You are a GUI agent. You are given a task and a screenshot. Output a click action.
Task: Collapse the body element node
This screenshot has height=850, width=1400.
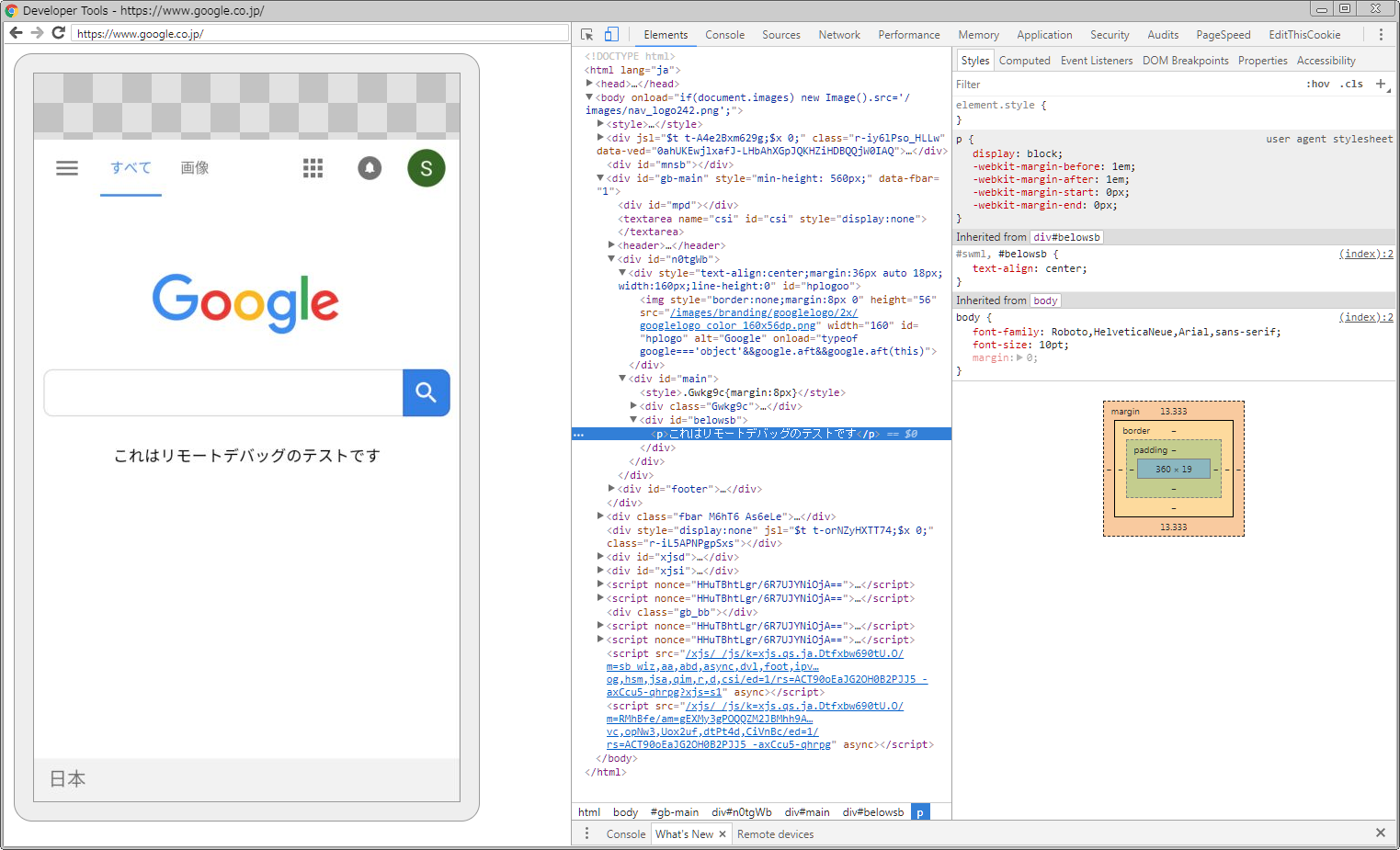(x=590, y=97)
